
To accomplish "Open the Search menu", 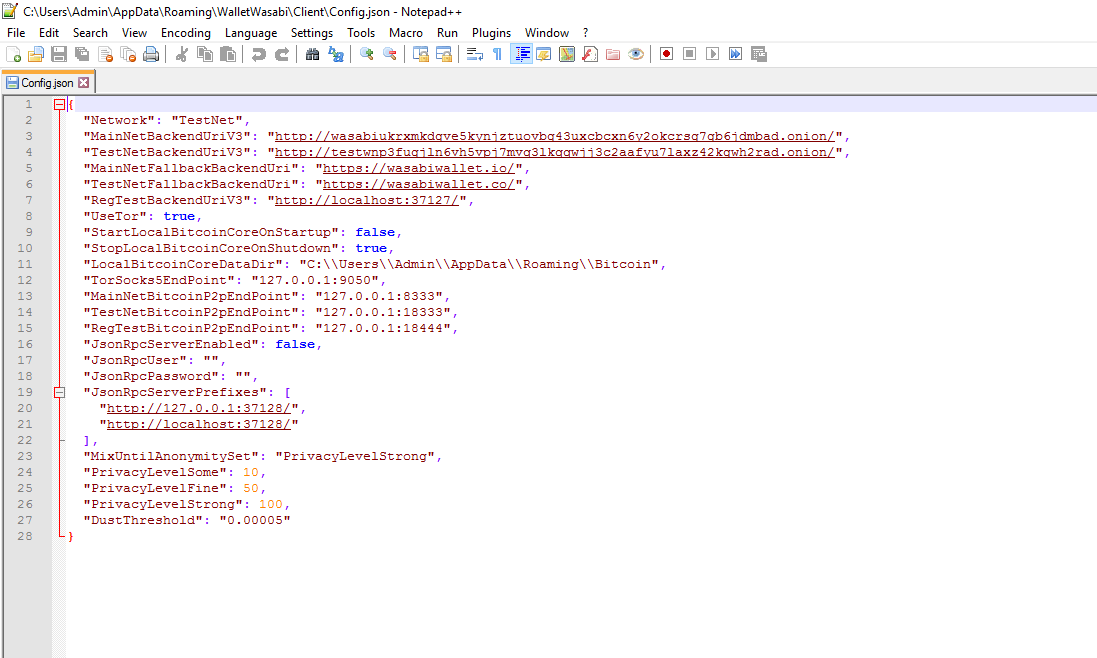I will click(x=90, y=33).
